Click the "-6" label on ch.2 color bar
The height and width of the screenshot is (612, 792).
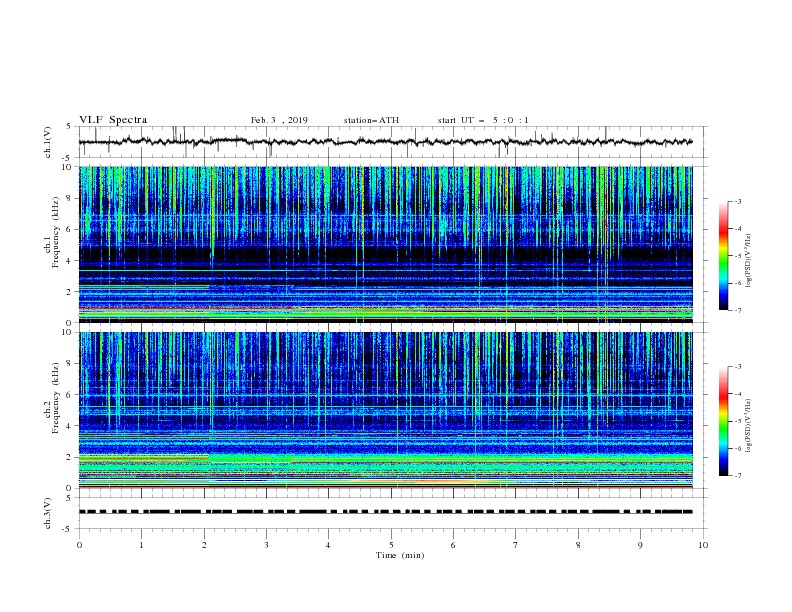click(x=738, y=448)
